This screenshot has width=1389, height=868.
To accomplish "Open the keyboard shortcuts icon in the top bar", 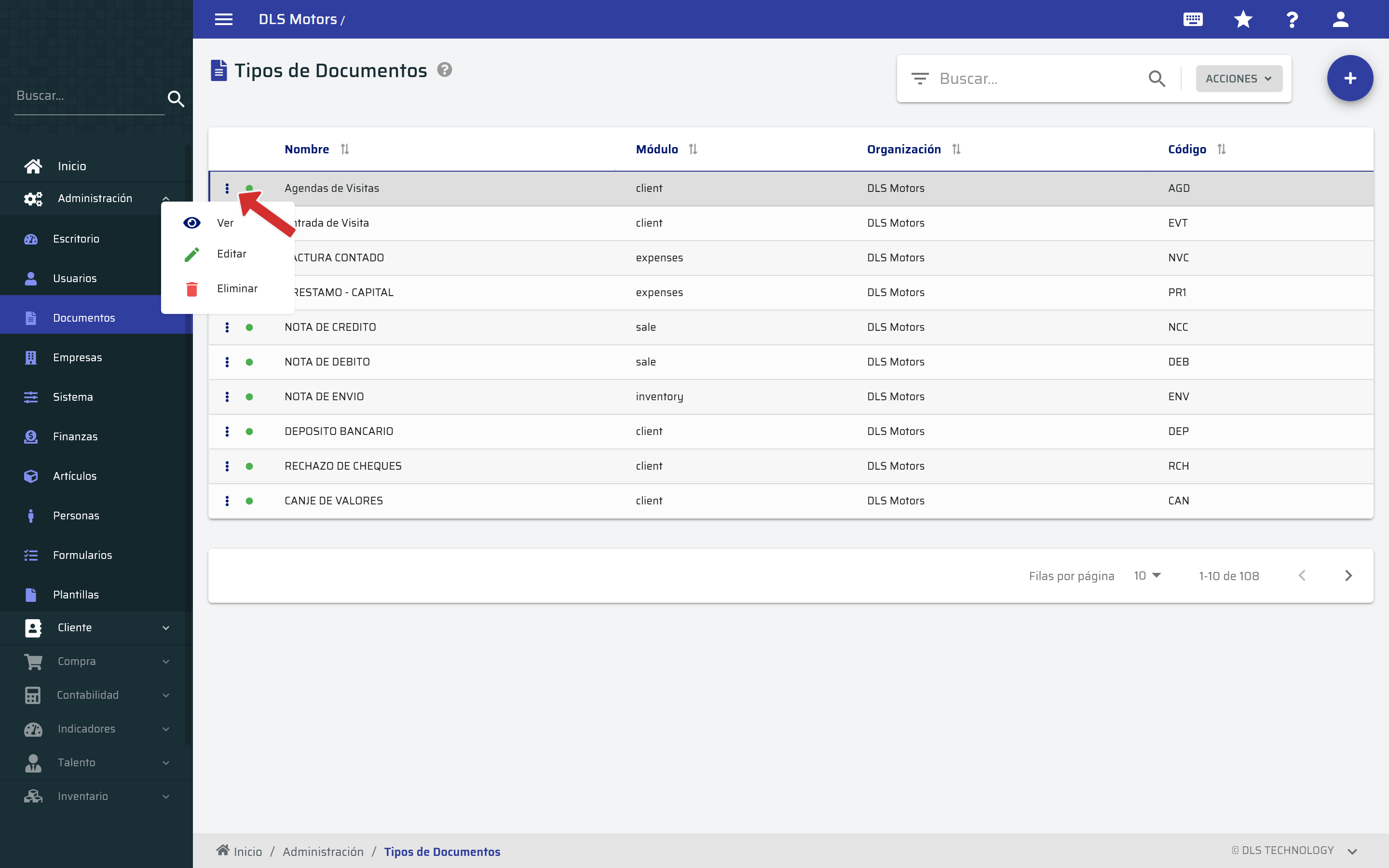I will (x=1193, y=19).
